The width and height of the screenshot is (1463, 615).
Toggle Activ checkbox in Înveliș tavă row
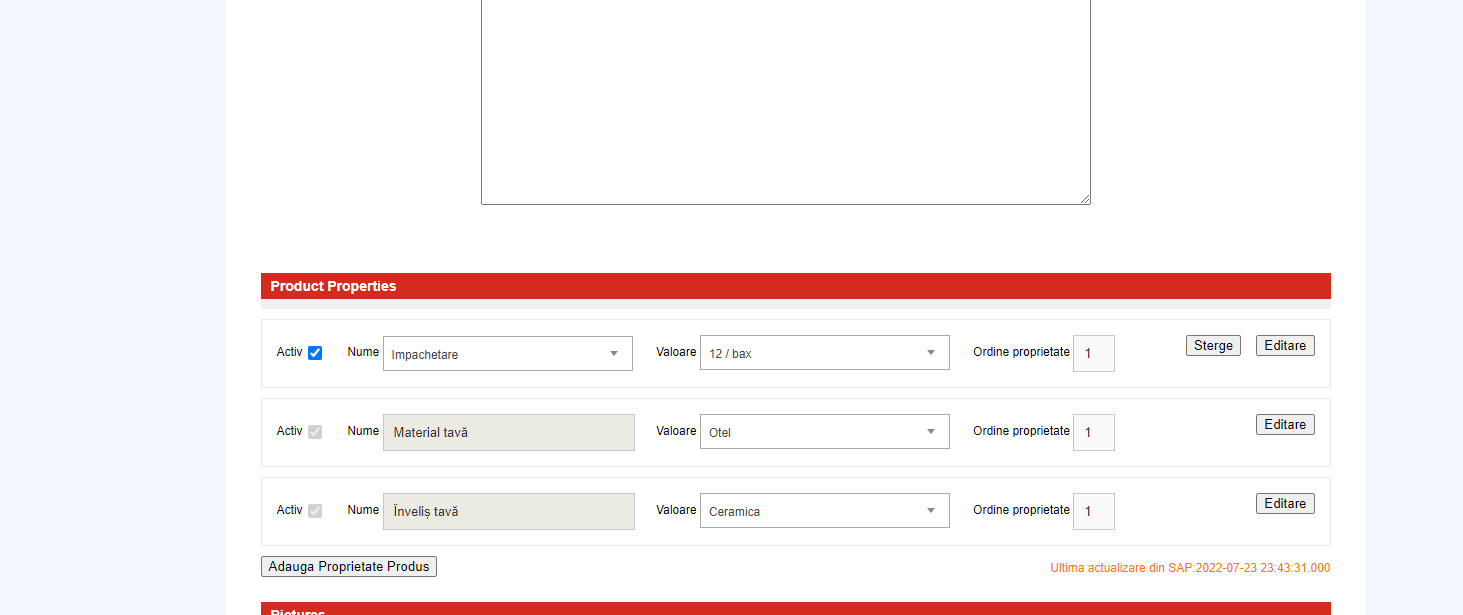pyautogui.click(x=315, y=511)
